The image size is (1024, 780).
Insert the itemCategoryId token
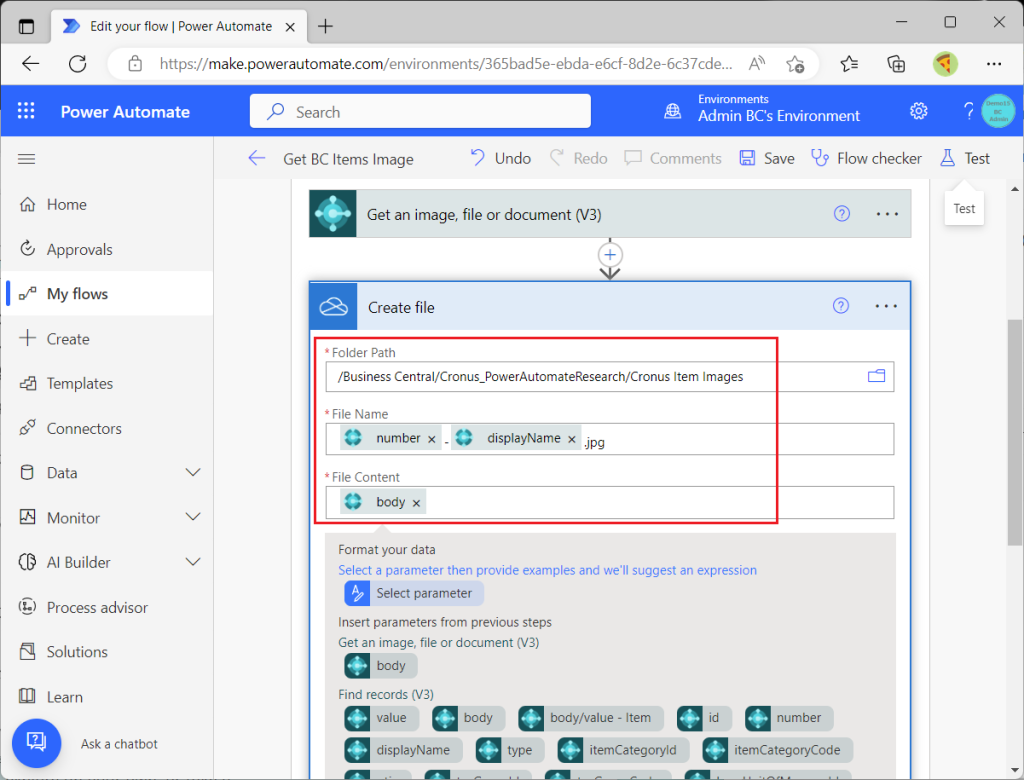[623, 750]
